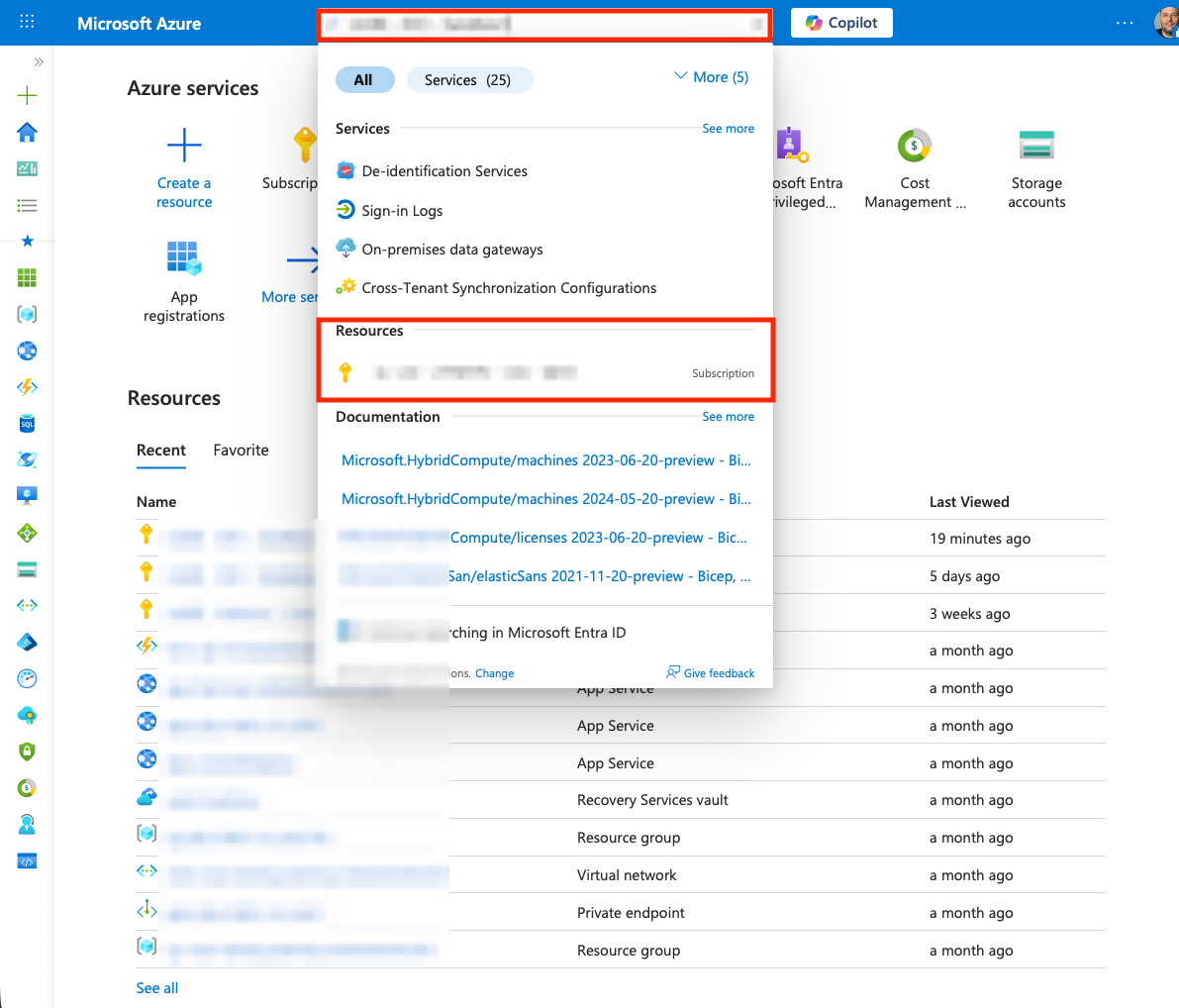This screenshot has height=1008, width=1179.
Task: Switch to the Recent resources tab
Action: click(x=160, y=451)
